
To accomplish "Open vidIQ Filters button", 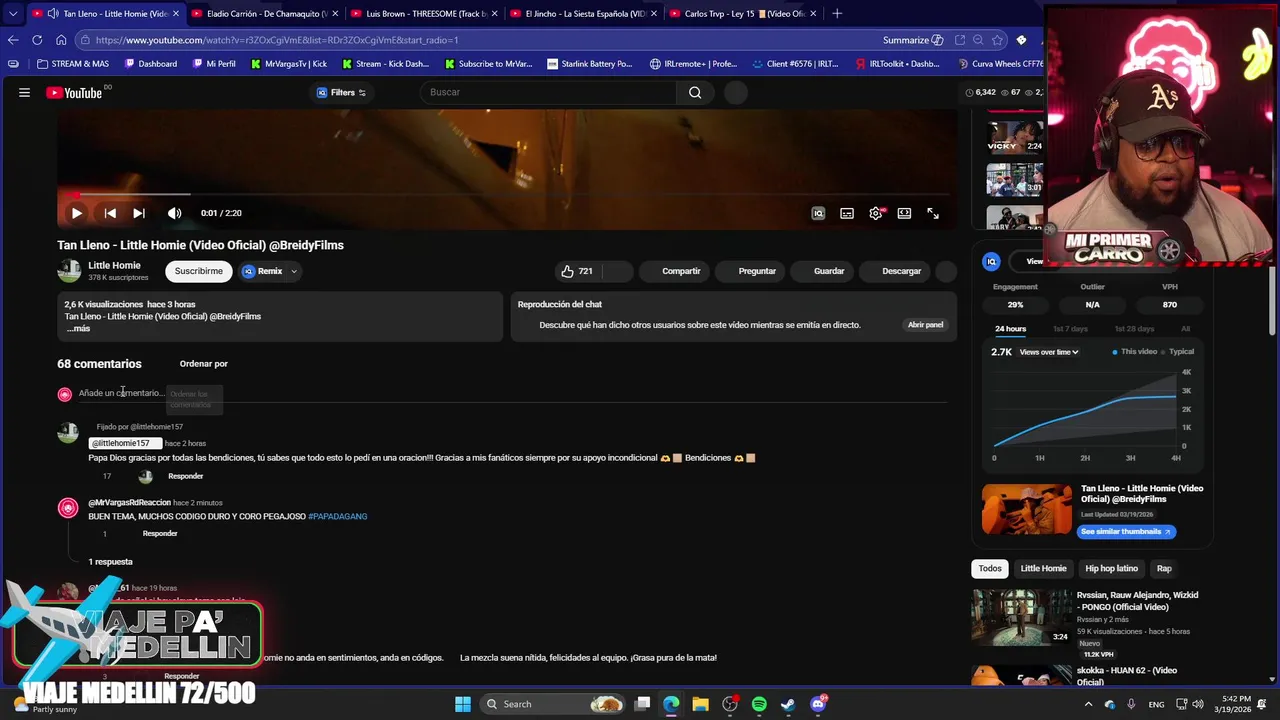I will [341, 93].
